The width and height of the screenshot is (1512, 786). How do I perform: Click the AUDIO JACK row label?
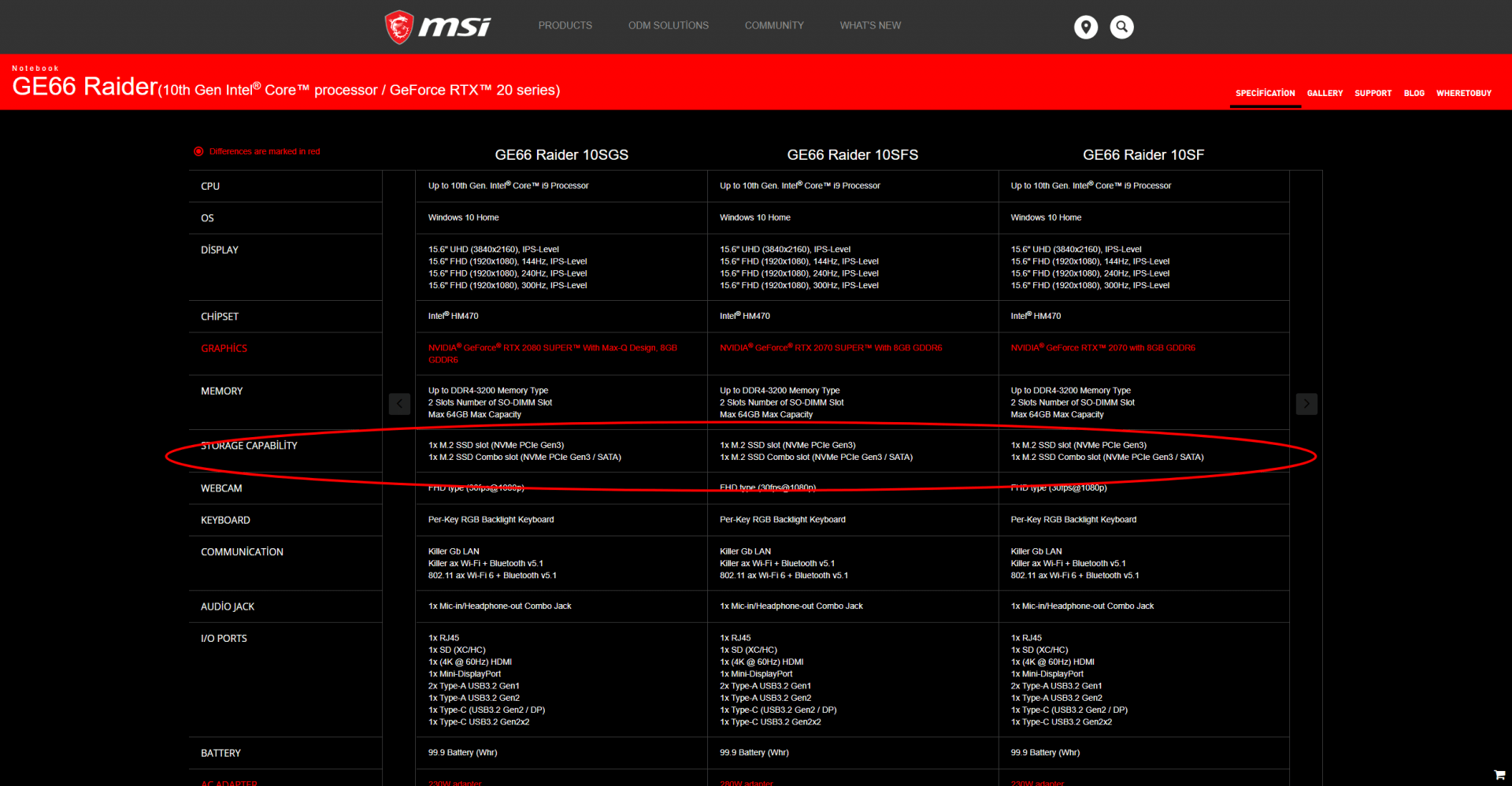point(228,606)
